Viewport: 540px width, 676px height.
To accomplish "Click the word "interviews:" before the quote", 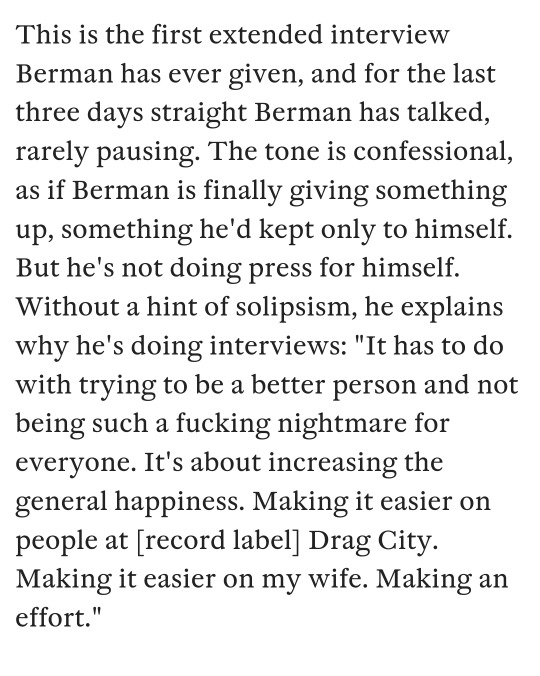I will point(278,345).
